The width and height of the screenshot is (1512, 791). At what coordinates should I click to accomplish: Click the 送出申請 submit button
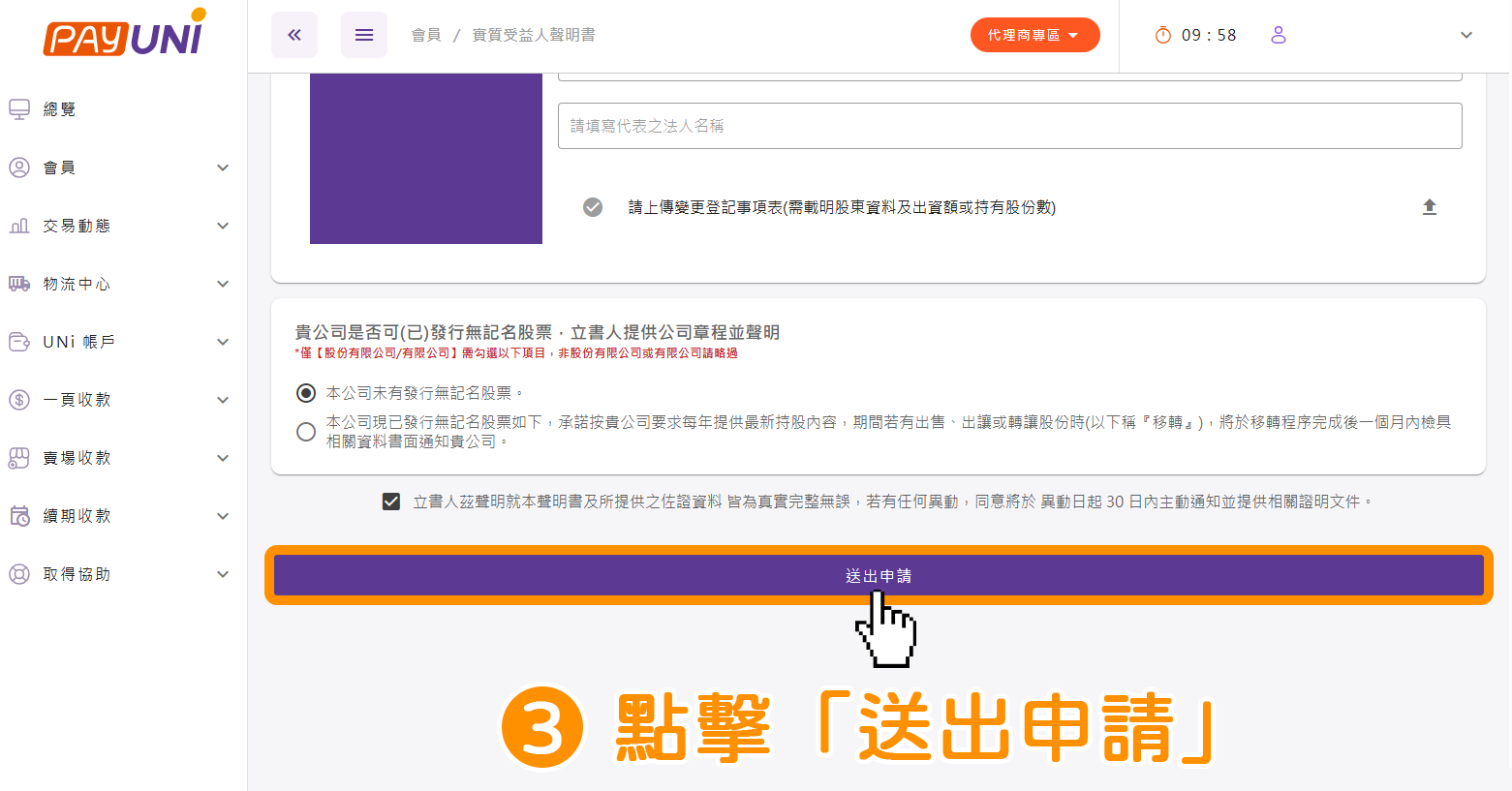(x=878, y=575)
